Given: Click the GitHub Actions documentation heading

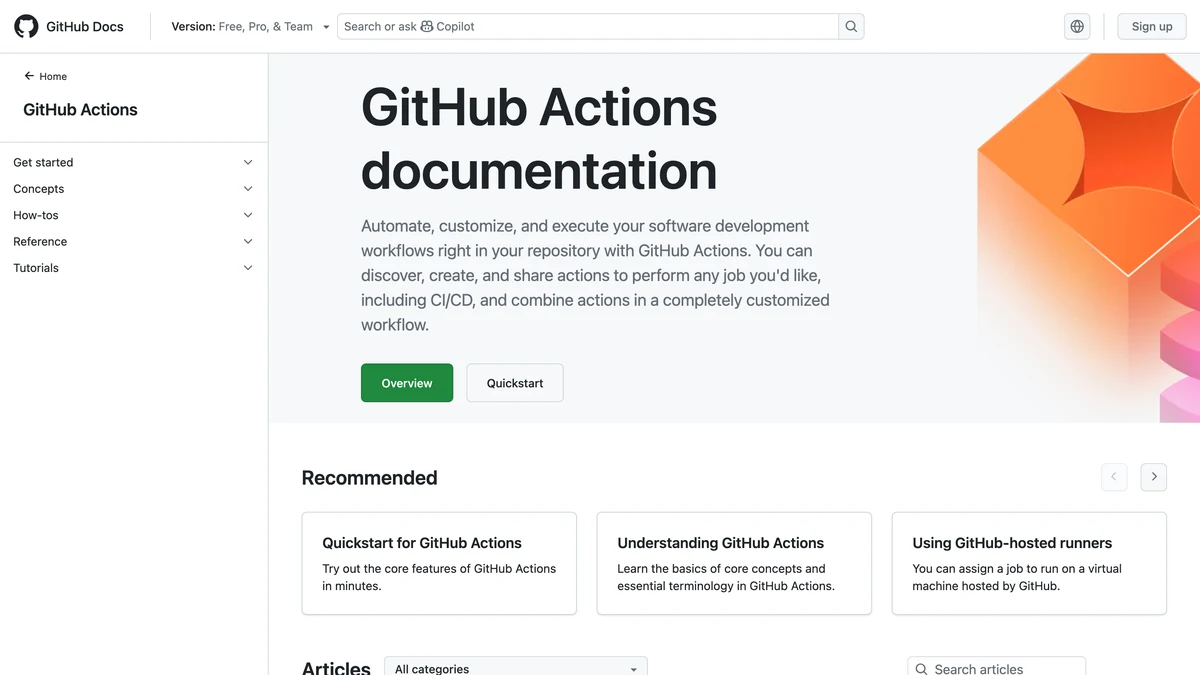Looking at the screenshot, I should [539, 139].
